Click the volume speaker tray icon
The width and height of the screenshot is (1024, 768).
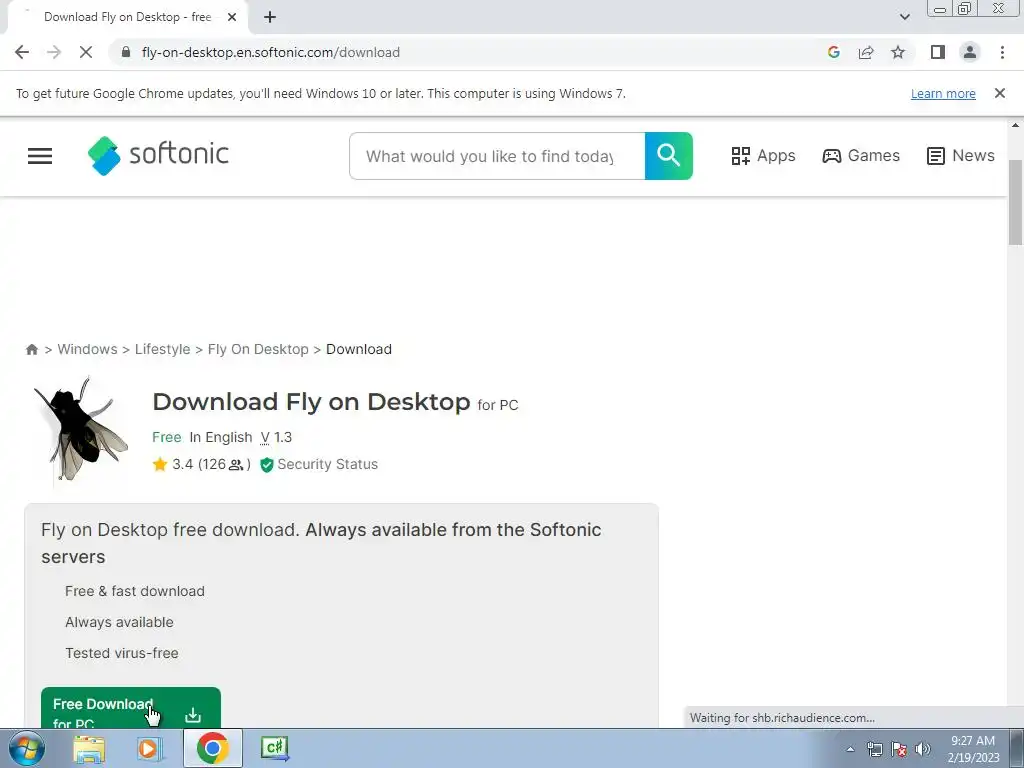coord(923,749)
